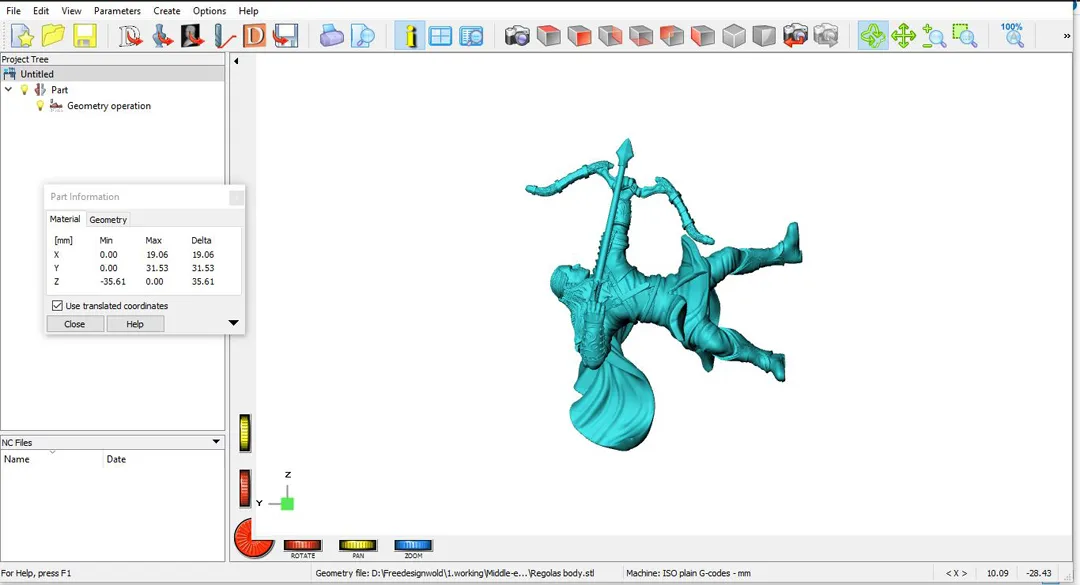1080x585 pixels.
Task: Click the Close button in Part Information
Action: pos(74,324)
